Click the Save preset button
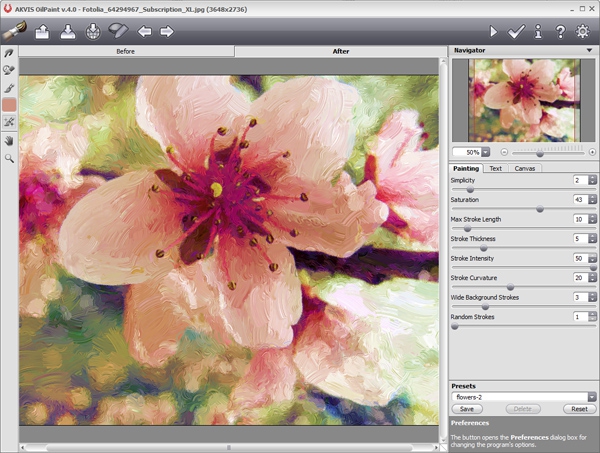600x453 pixels. 467,409
